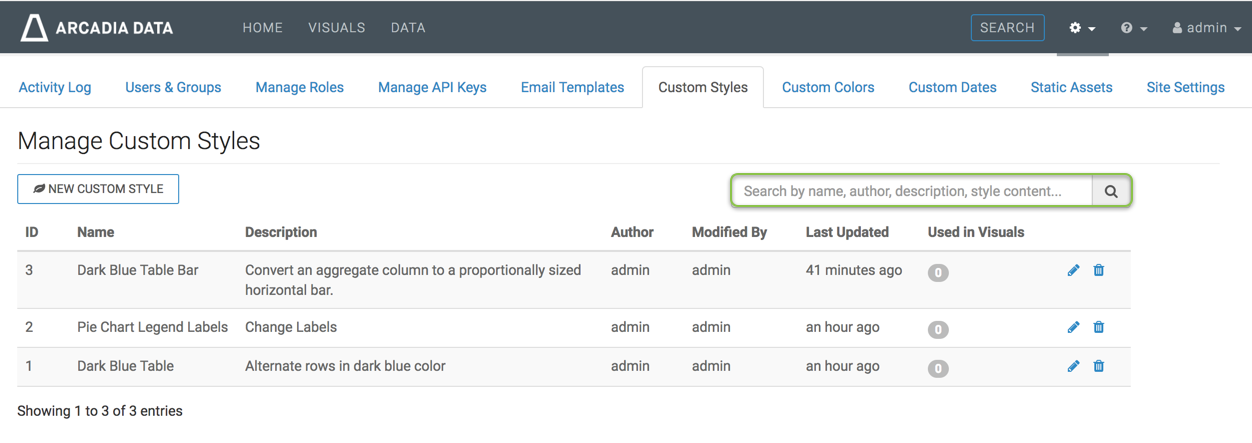
Task: Click pencil icon for Dark Blue Table
Action: (x=1073, y=366)
